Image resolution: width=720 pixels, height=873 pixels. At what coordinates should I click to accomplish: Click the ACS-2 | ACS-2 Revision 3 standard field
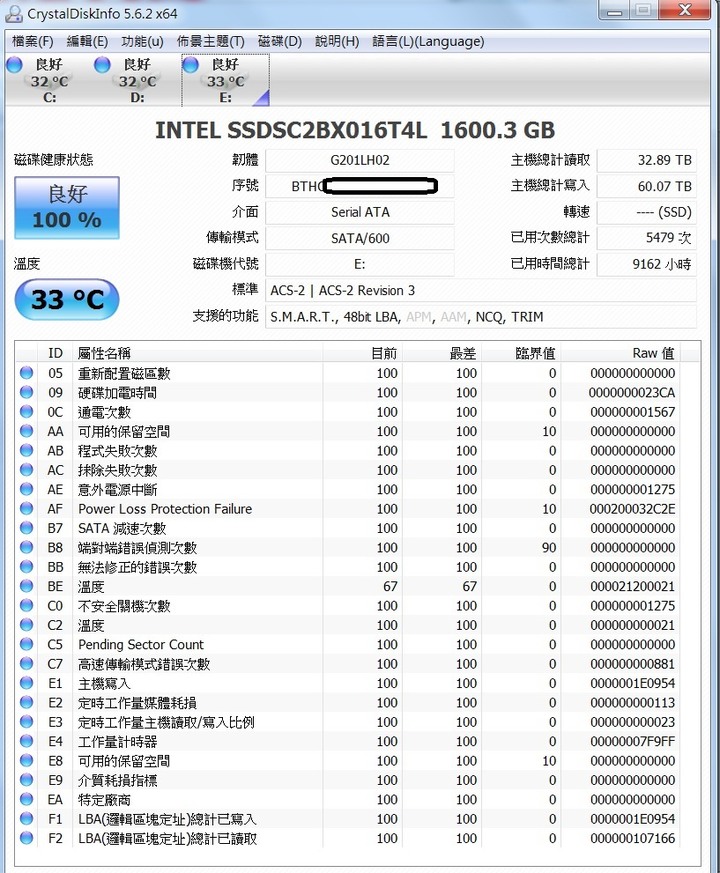click(481, 291)
